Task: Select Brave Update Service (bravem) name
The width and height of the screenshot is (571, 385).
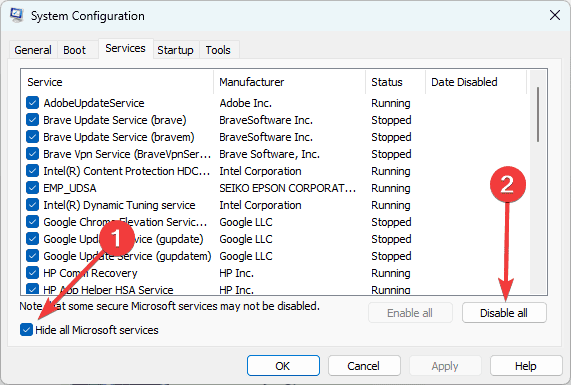Action: point(119,137)
